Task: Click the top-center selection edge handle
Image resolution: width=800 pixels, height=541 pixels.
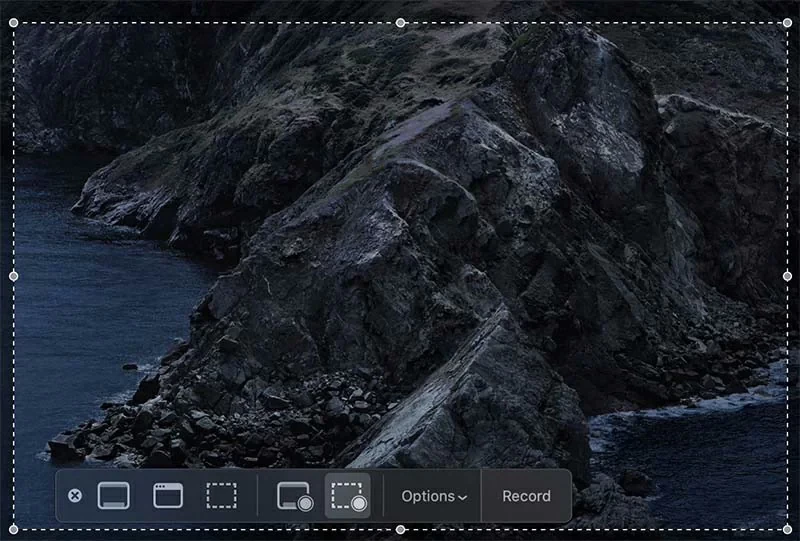Action: pyautogui.click(x=400, y=22)
